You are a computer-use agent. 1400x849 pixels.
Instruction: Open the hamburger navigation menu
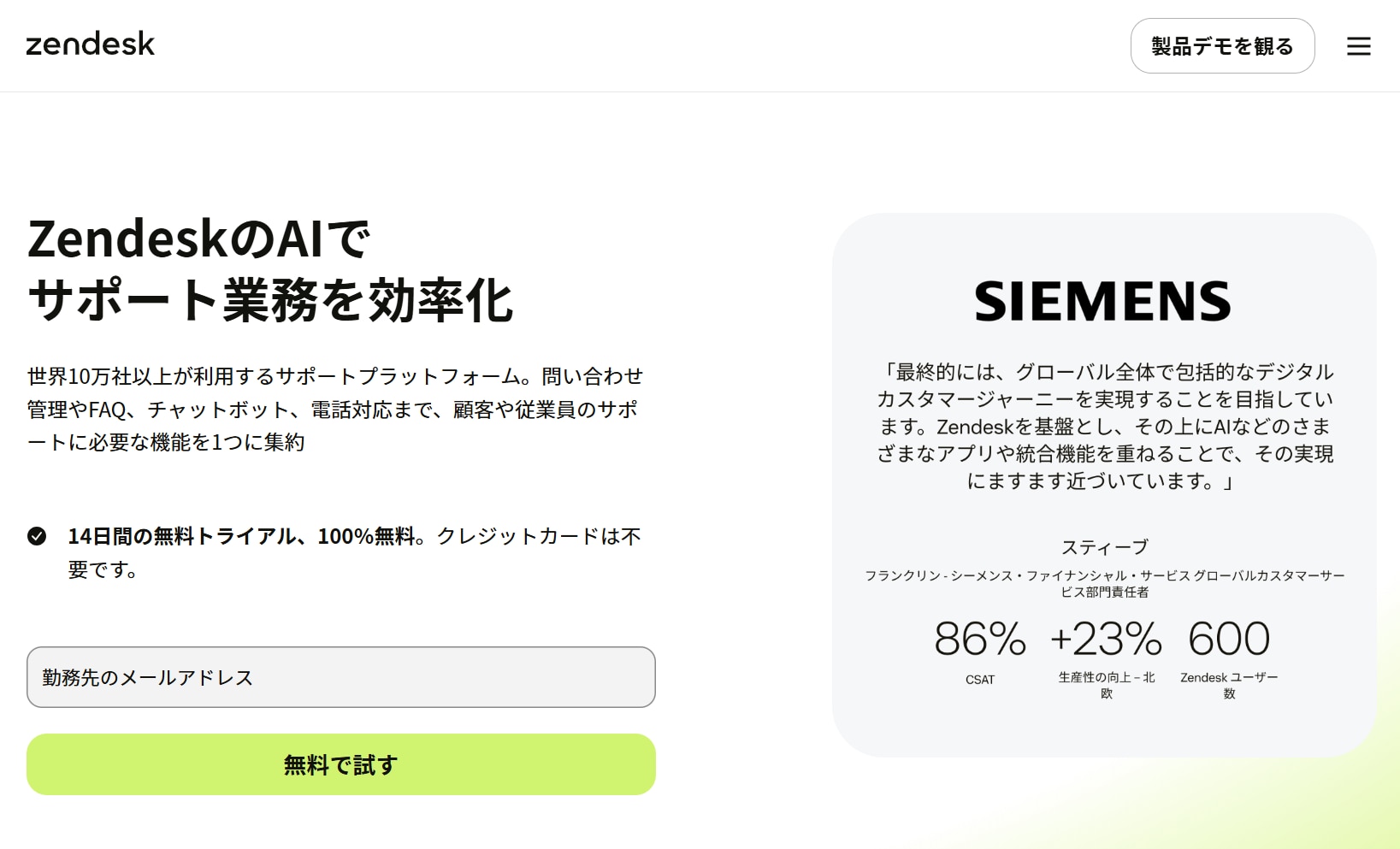[1358, 46]
